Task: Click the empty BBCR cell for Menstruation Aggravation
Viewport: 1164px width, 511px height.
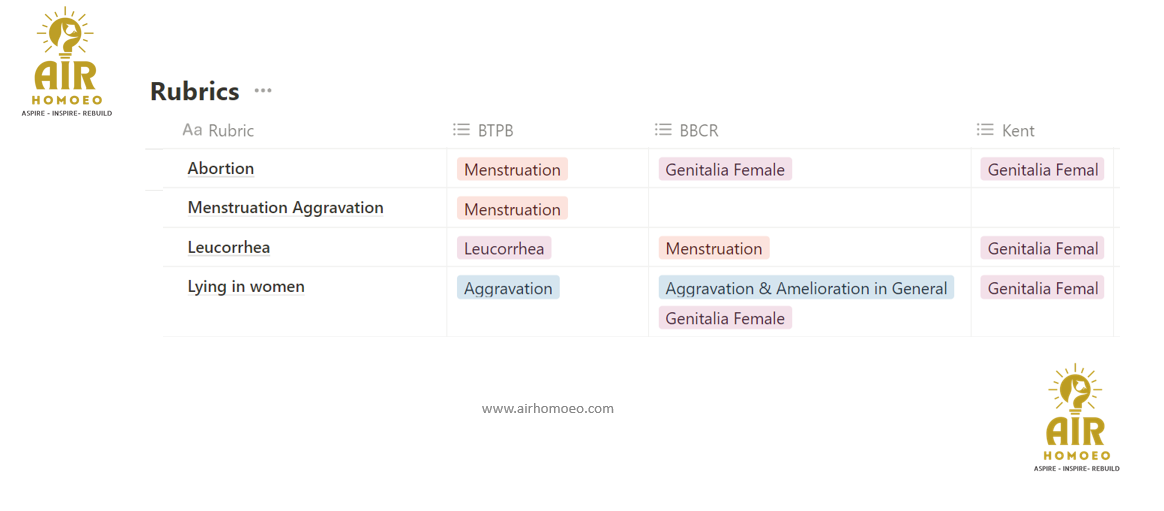Action: pos(808,208)
